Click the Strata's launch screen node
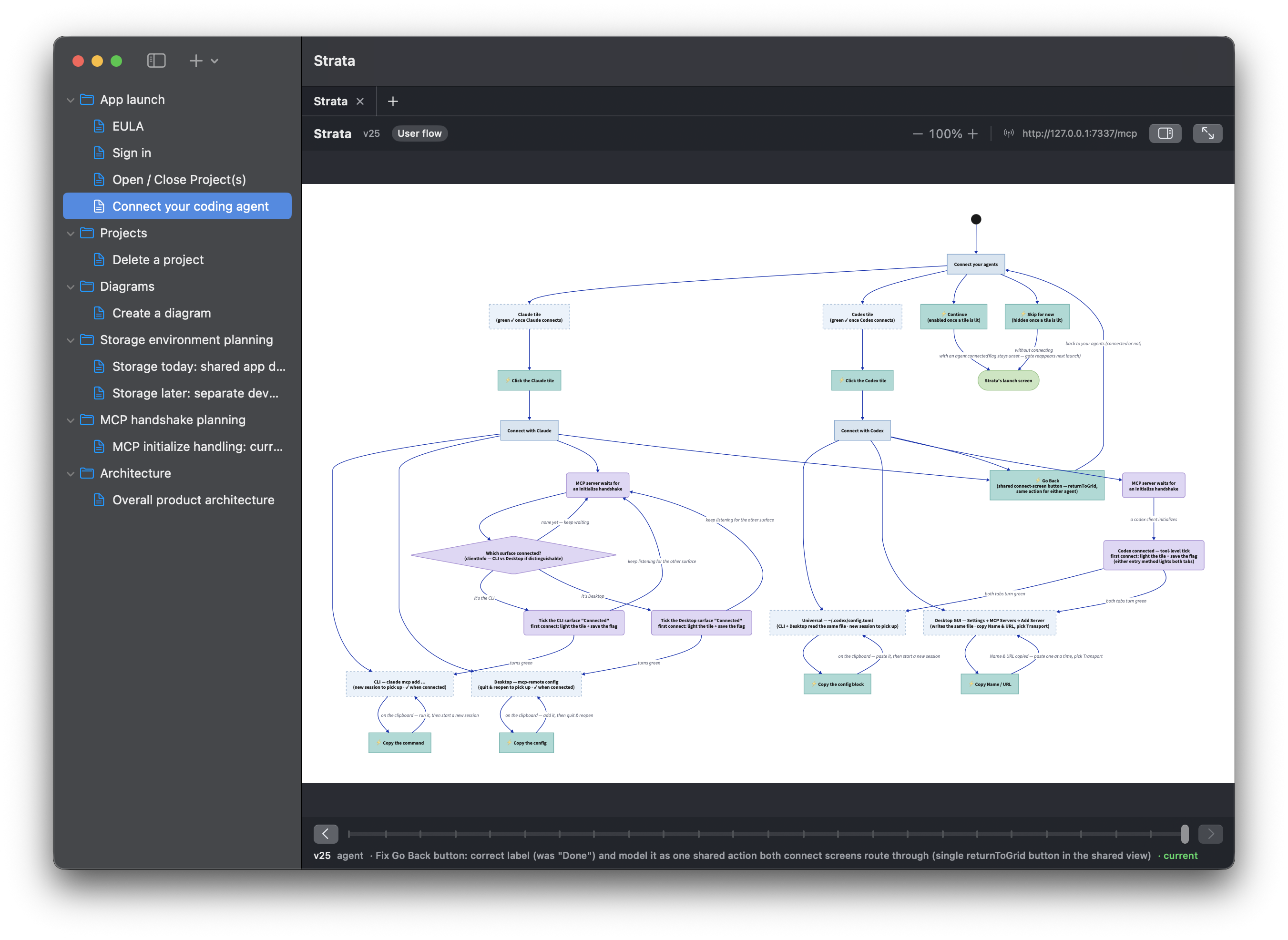1288x940 pixels. [x=1008, y=381]
